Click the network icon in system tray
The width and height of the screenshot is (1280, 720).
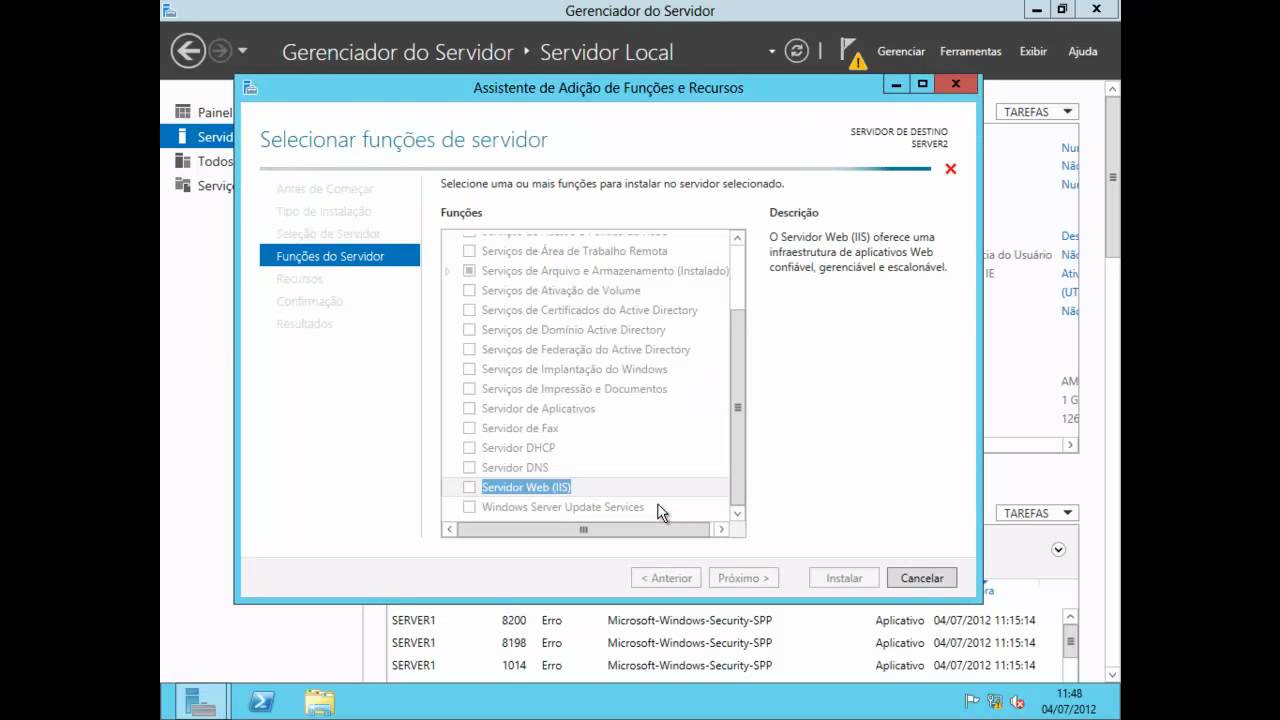(x=995, y=702)
